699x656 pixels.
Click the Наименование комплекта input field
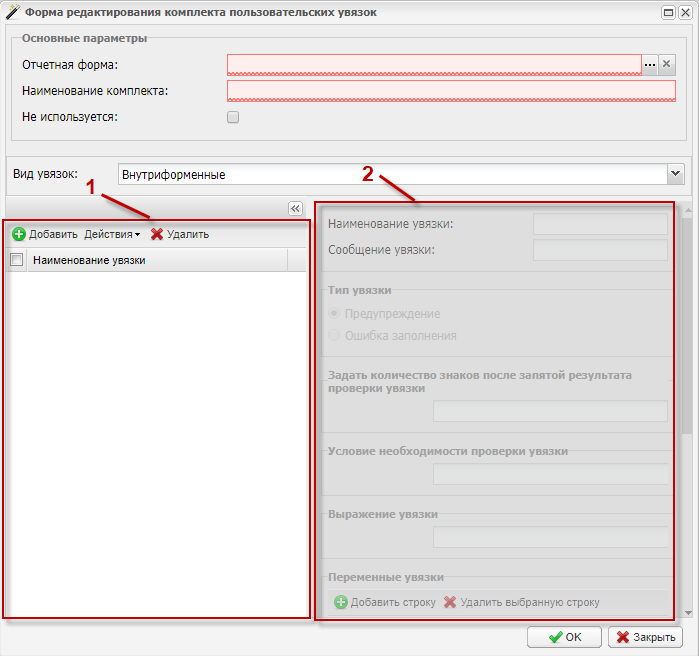click(x=451, y=91)
